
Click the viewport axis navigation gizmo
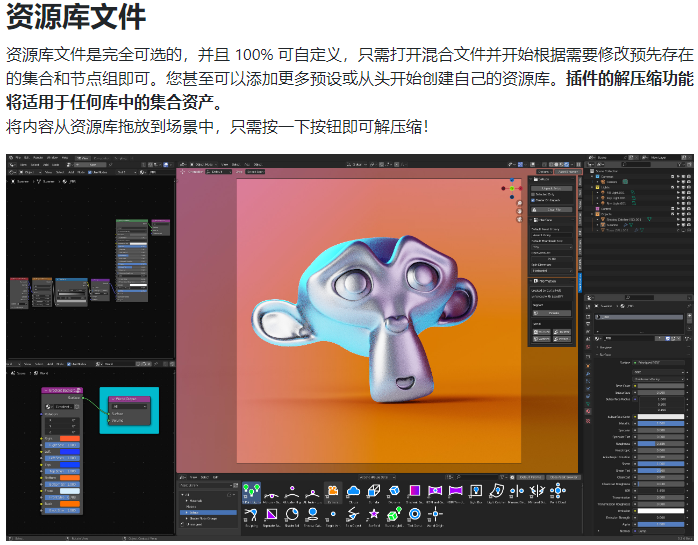pyautogui.click(x=511, y=188)
